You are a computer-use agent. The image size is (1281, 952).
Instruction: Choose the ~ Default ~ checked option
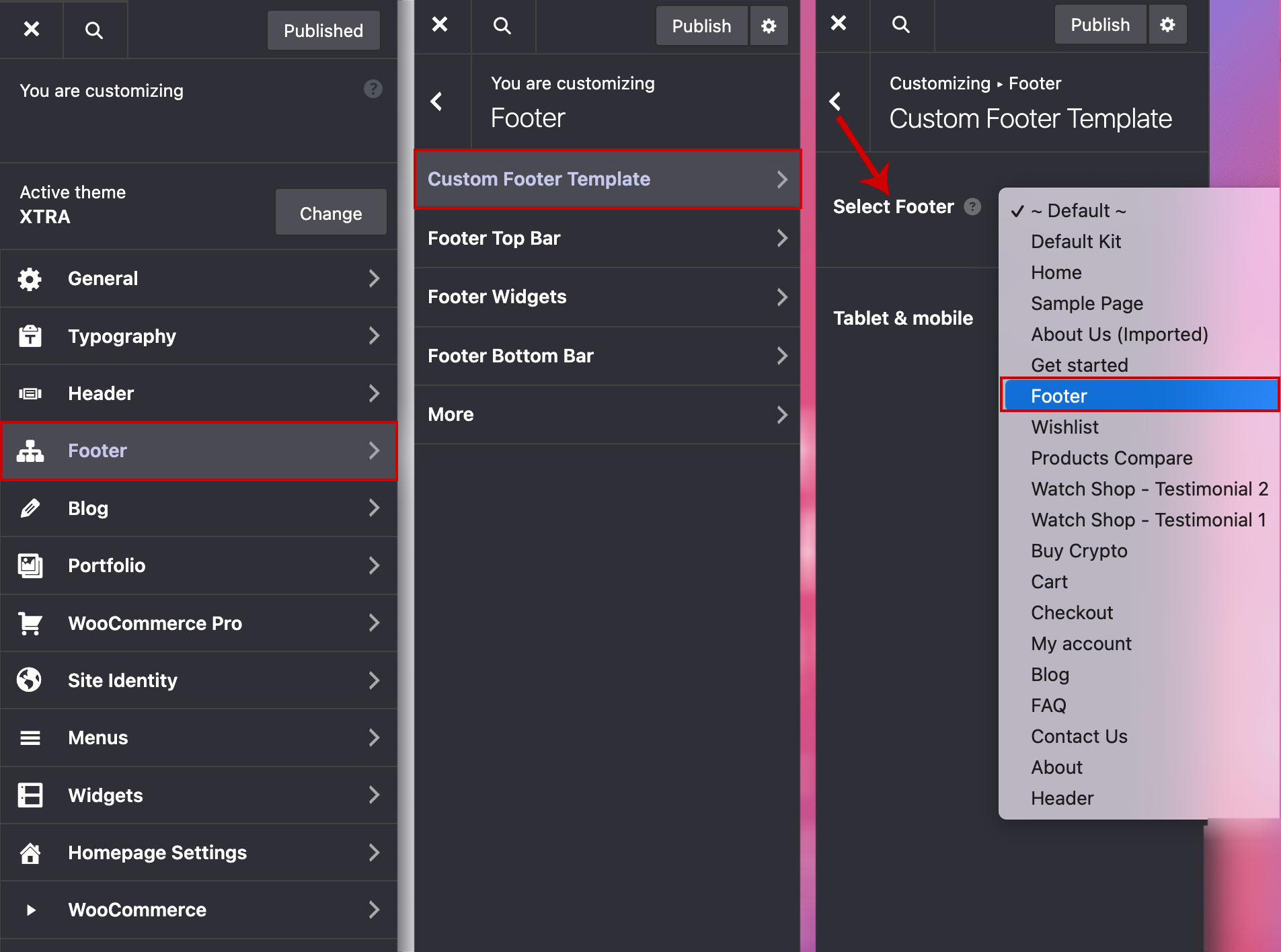point(1079,210)
